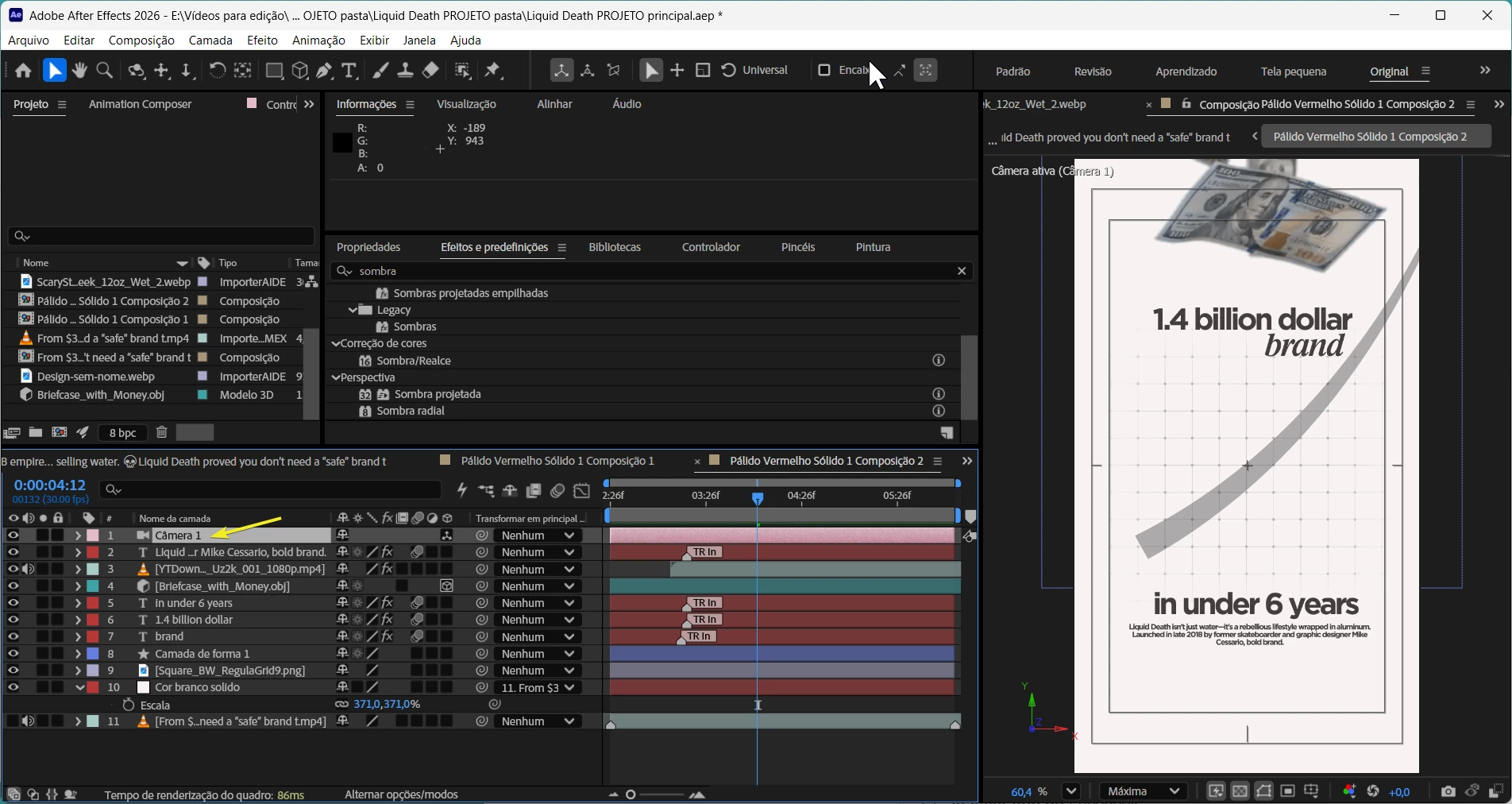Hide the Briefcase_with_Money.obj layer

click(x=13, y=586)
